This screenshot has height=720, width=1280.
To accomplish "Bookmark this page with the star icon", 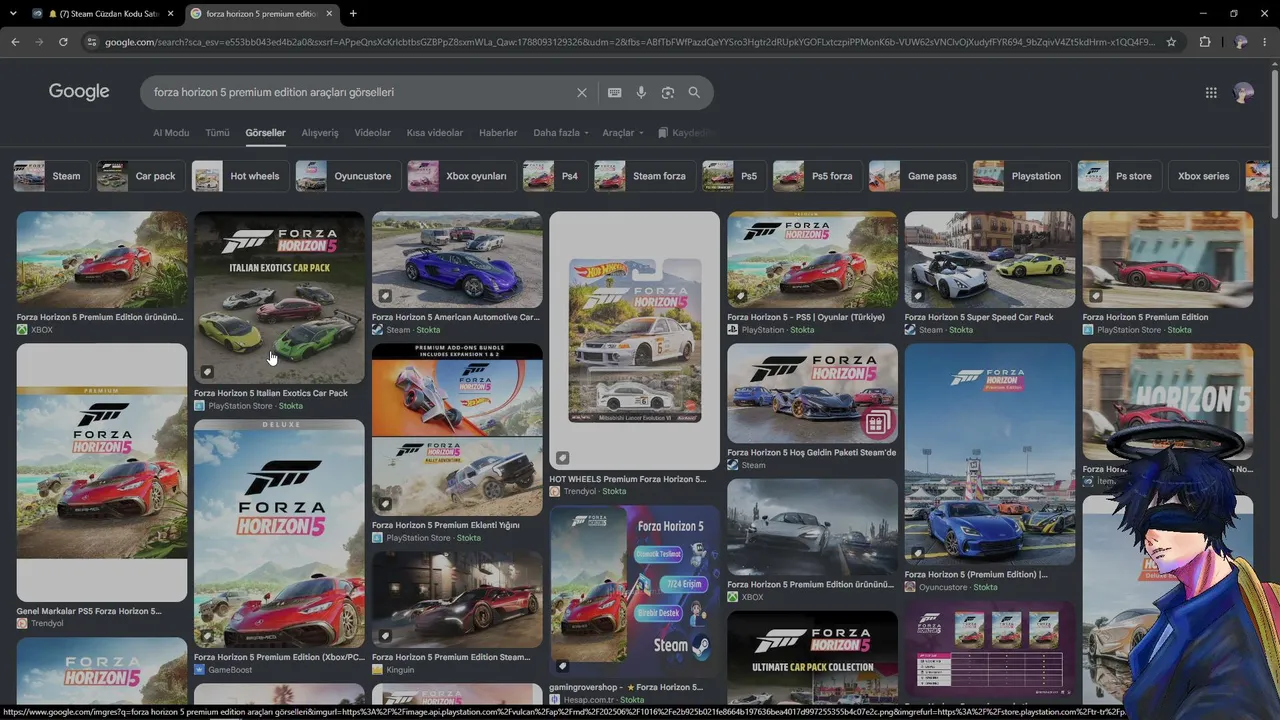I will [1171, 42].
